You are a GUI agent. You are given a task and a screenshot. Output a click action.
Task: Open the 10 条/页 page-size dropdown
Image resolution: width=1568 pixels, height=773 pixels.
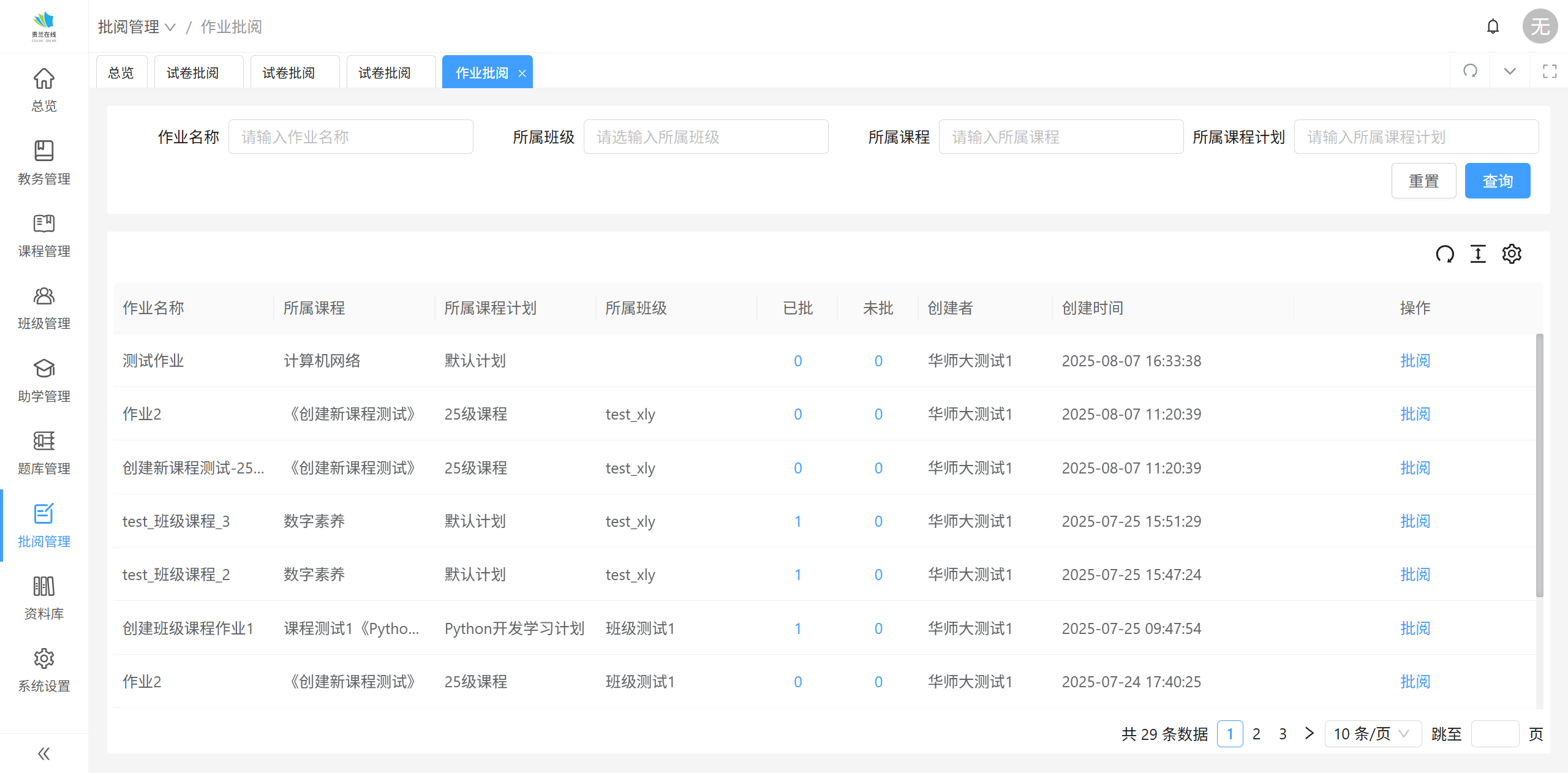[1373, 734]
